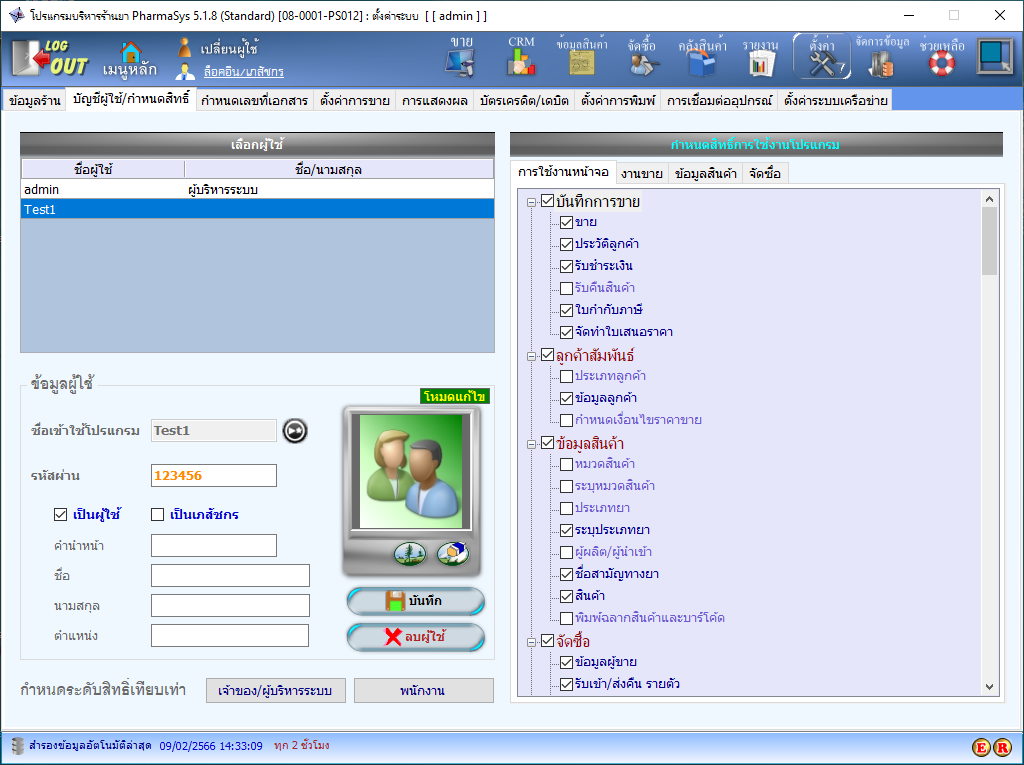This screenshot has height=765, width=1024.
Task: Check the รับคืนสินค้า permission checkbox
Action: point(567,288)
